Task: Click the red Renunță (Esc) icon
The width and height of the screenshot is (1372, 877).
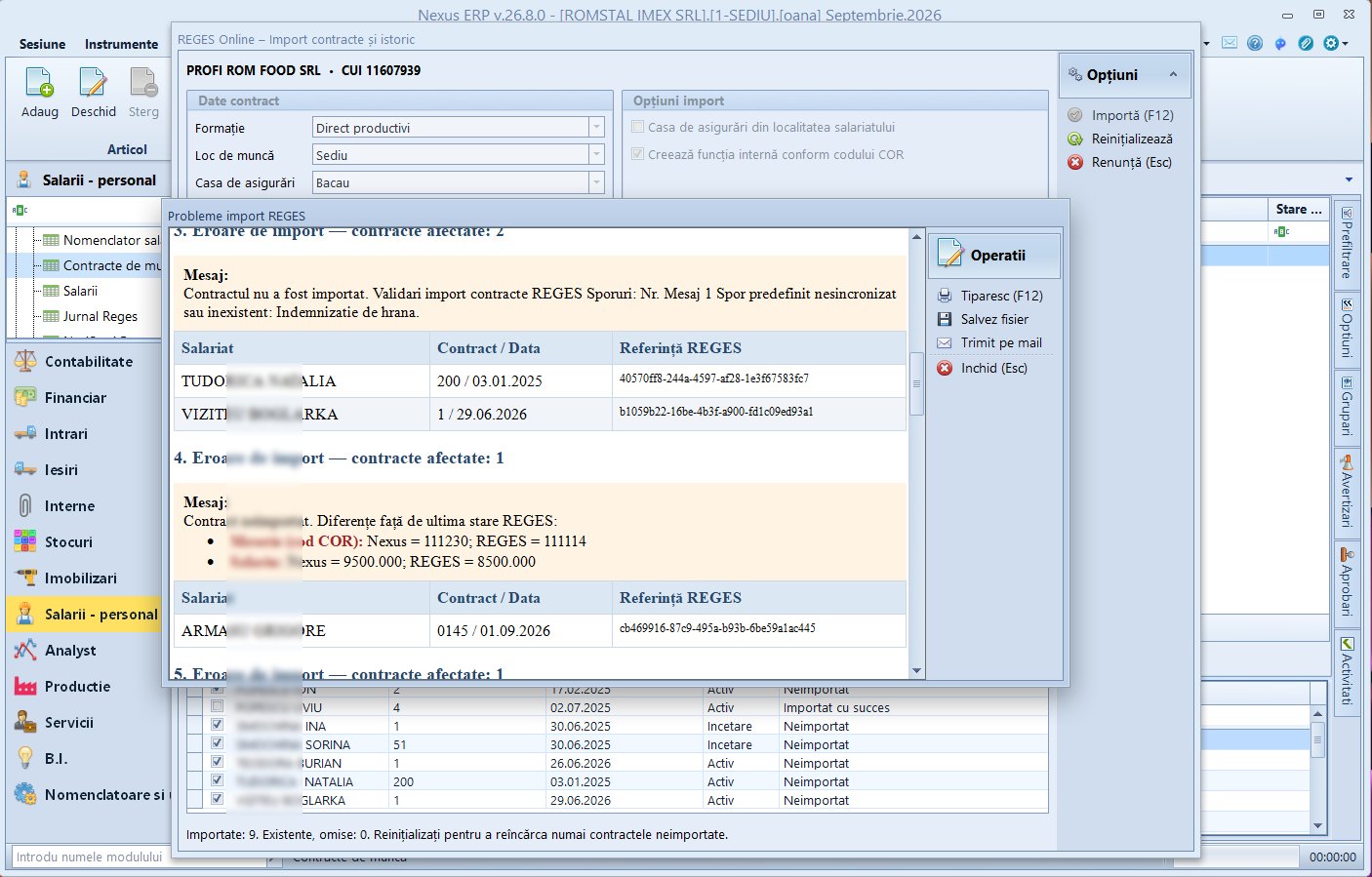Action: tap(1075, 162)
